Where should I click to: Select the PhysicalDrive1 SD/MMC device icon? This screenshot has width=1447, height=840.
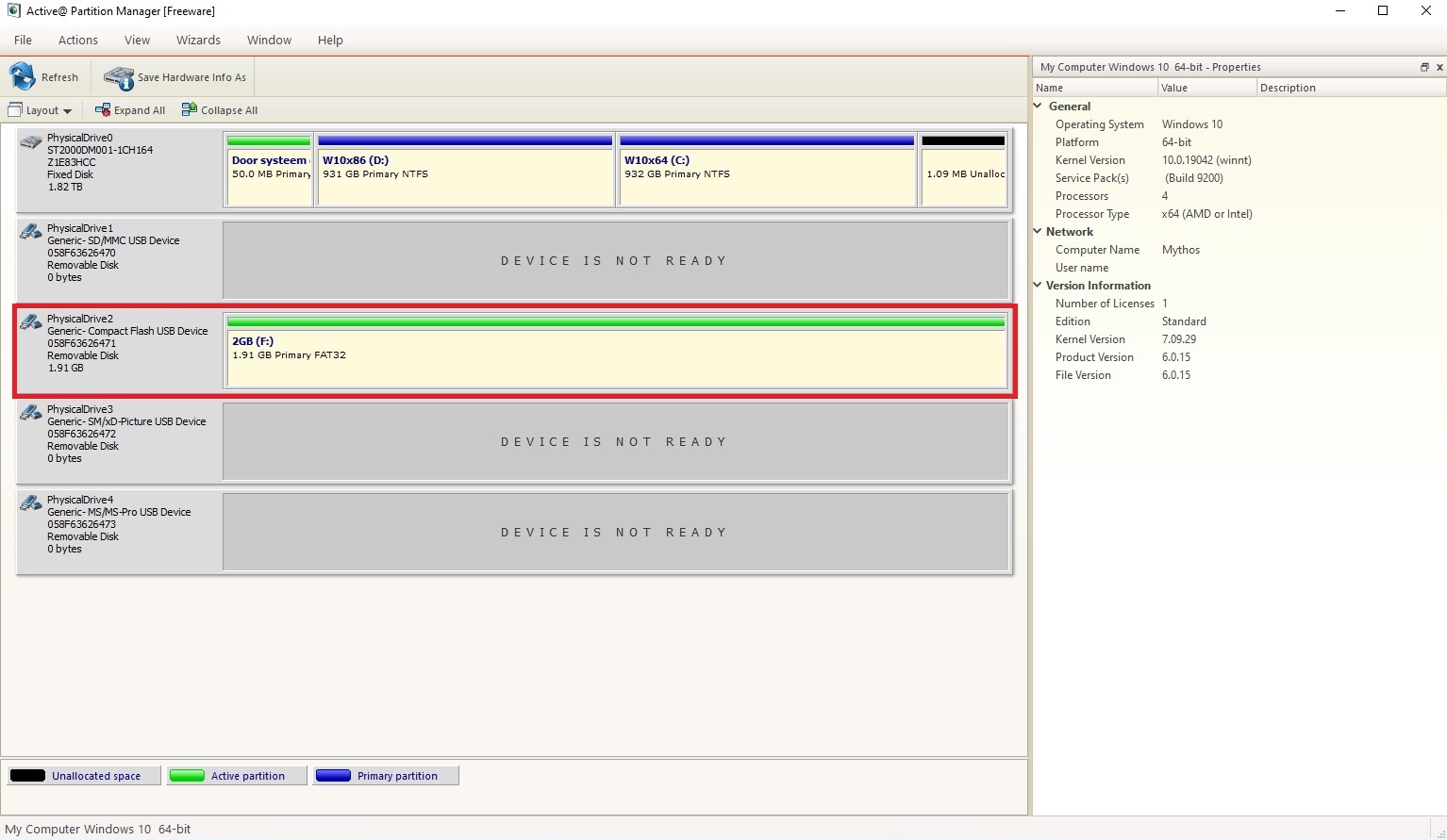coord(31,232)
